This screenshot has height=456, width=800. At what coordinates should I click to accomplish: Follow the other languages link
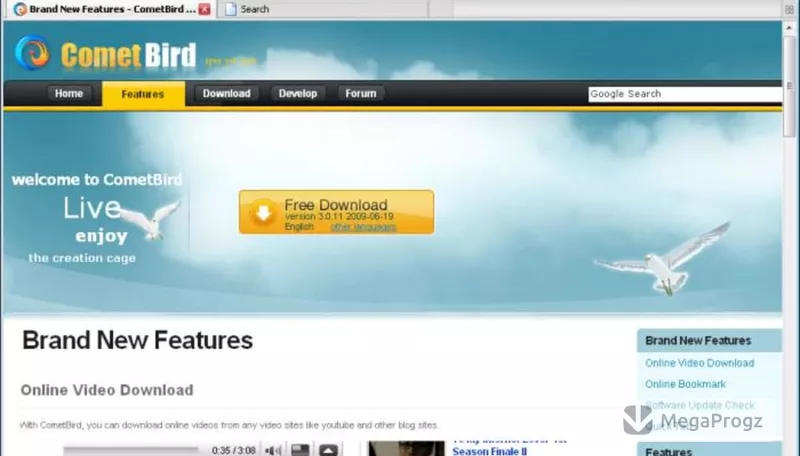point(363,226)
